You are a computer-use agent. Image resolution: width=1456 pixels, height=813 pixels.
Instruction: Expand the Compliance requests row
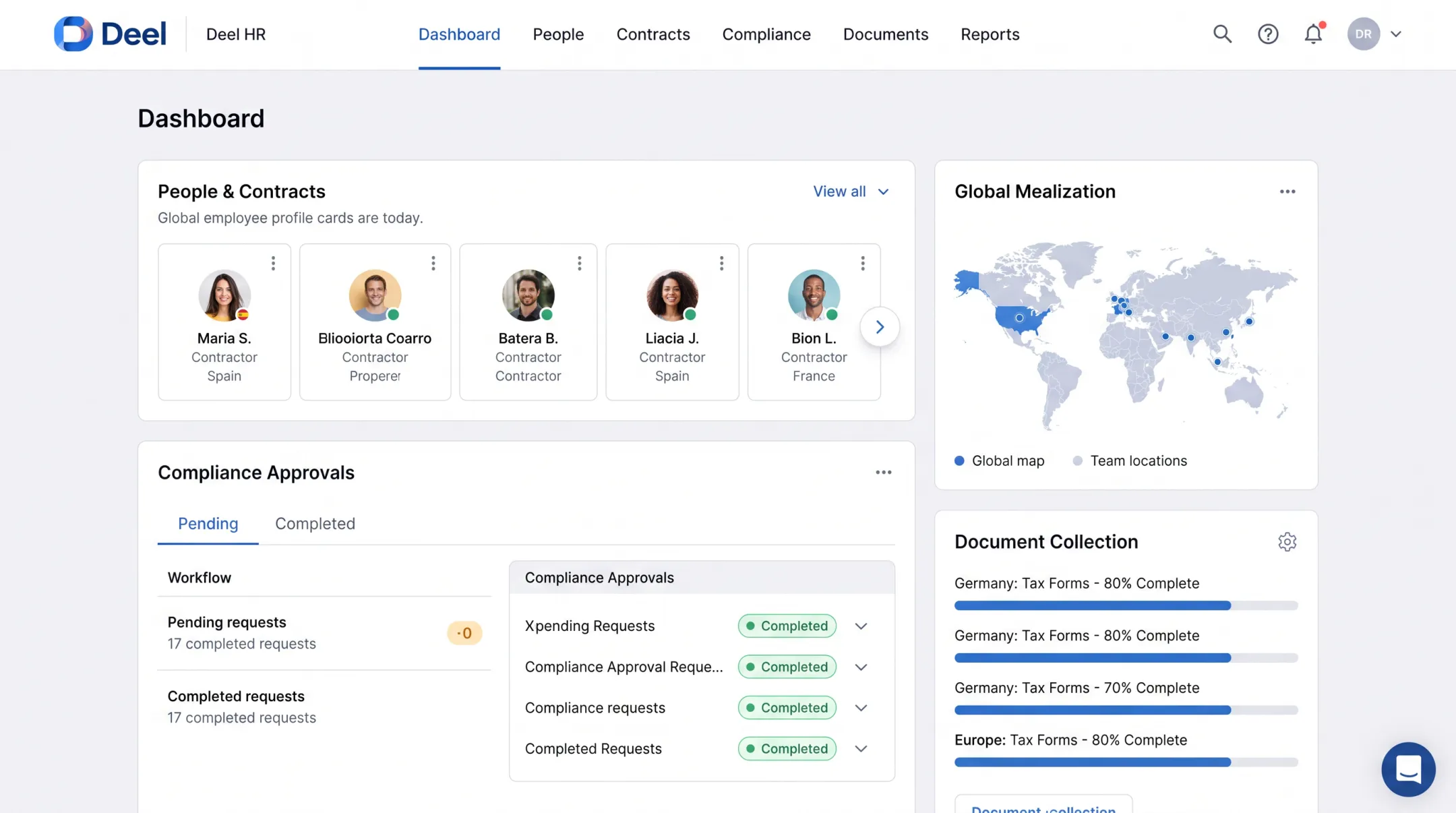861,708
